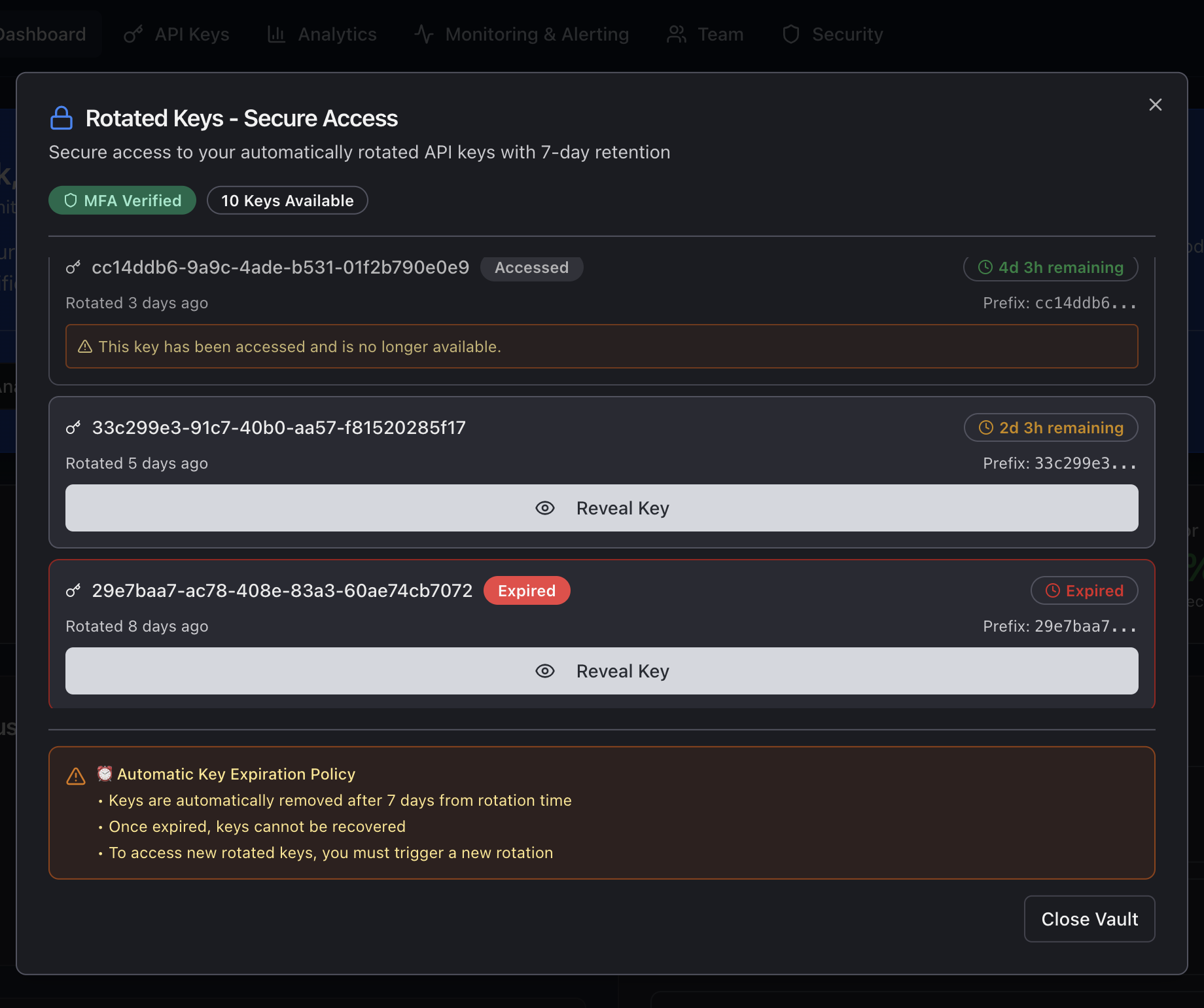
Task: Toggle the eye icon on 33c299e3 Reveal Key
Action: (545, 508)
